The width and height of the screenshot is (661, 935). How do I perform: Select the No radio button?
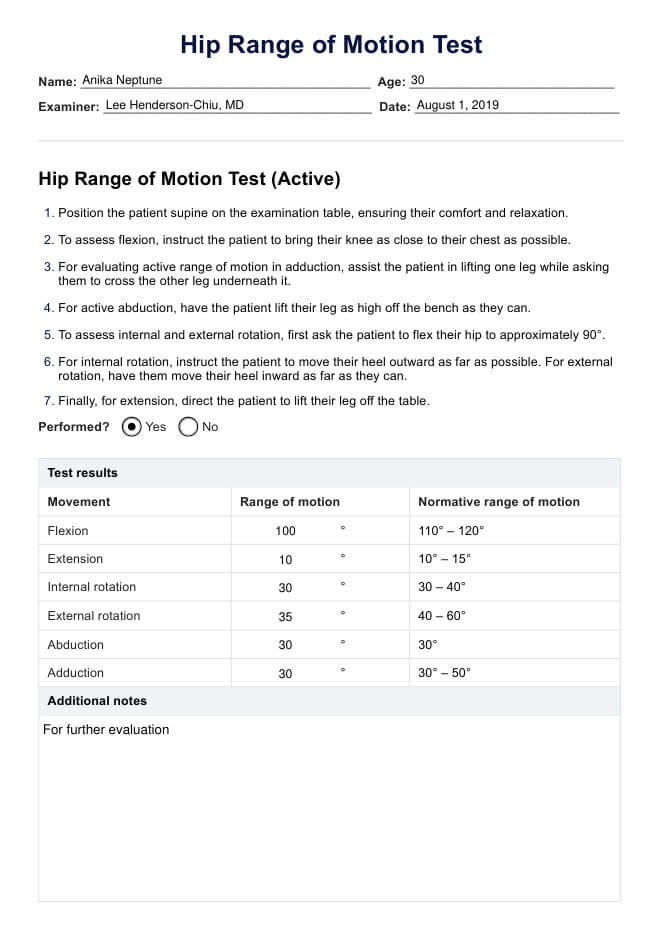pyautogui.click(x=188, y=427)
